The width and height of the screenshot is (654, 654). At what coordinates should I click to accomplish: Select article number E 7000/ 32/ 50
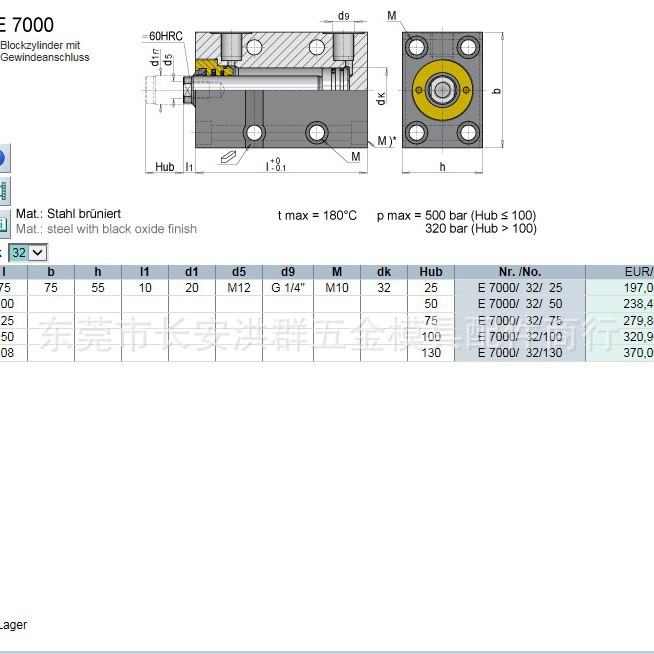point(520,304)
